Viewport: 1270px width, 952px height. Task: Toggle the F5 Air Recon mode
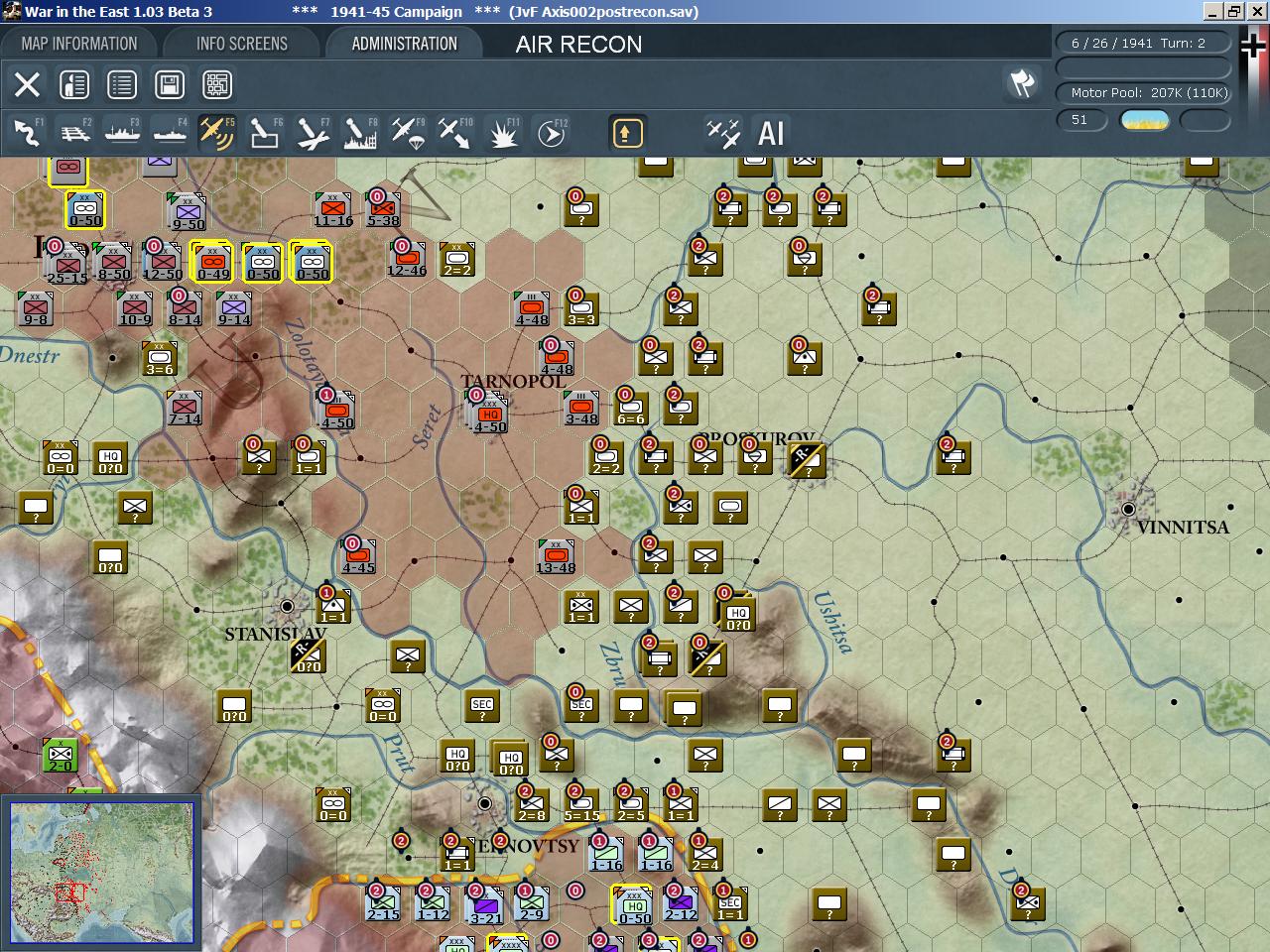click(x=216, y=132)
